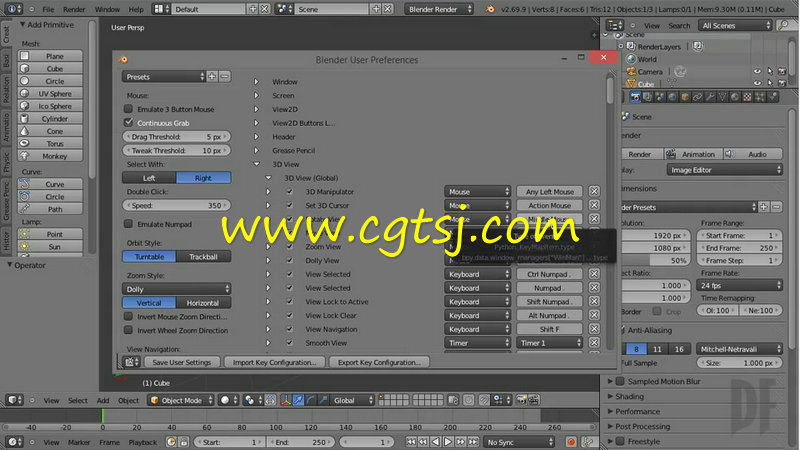The width and height of the screenshot is (800, 450).
Task: Play the animation in reverse
Action: [435, 442]
